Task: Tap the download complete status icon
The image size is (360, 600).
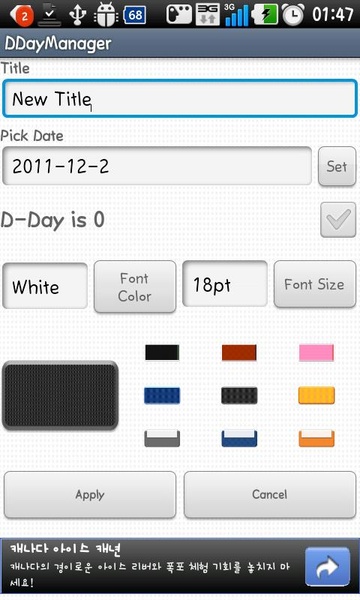Action: [50, 14]
